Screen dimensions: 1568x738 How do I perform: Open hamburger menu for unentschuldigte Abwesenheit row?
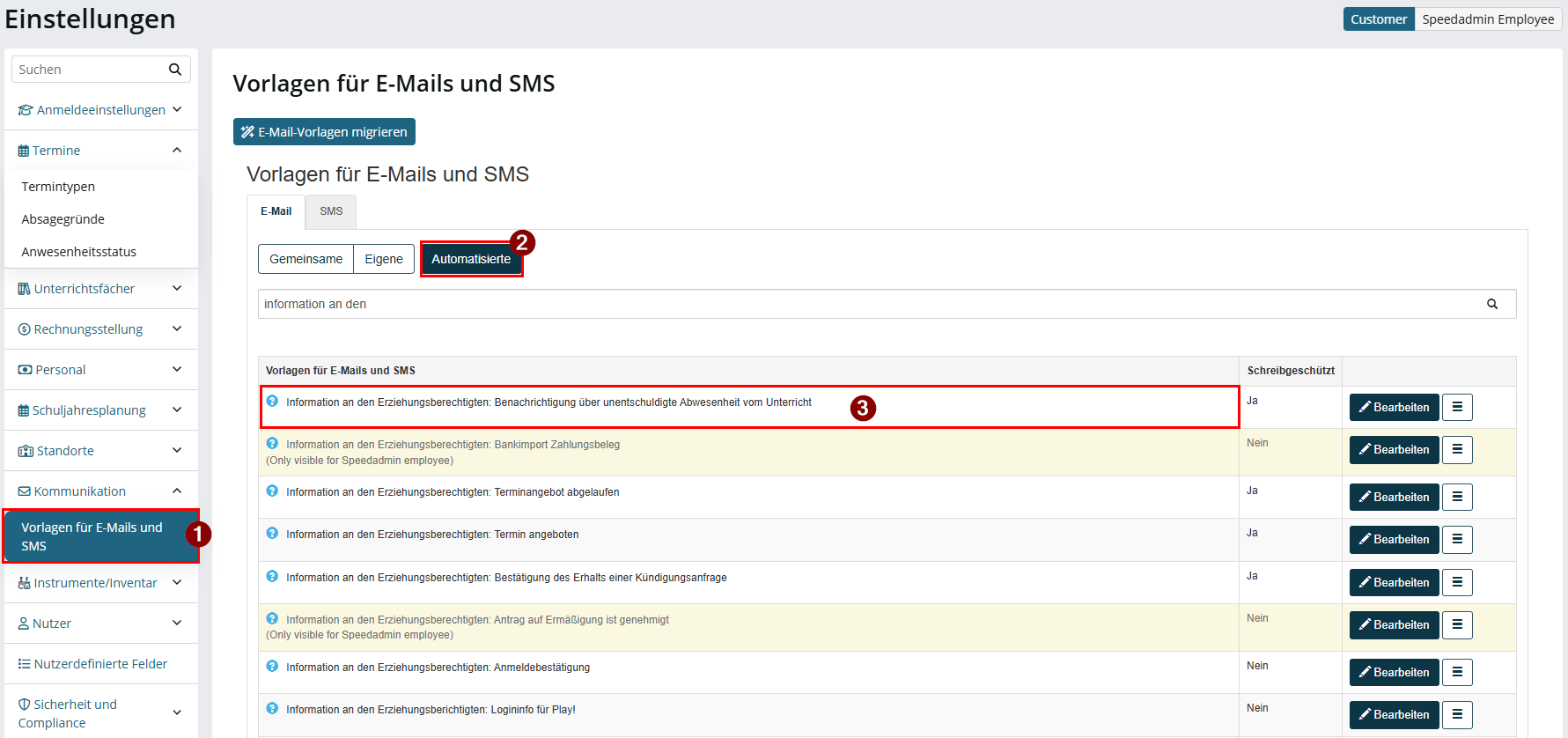1457,407
